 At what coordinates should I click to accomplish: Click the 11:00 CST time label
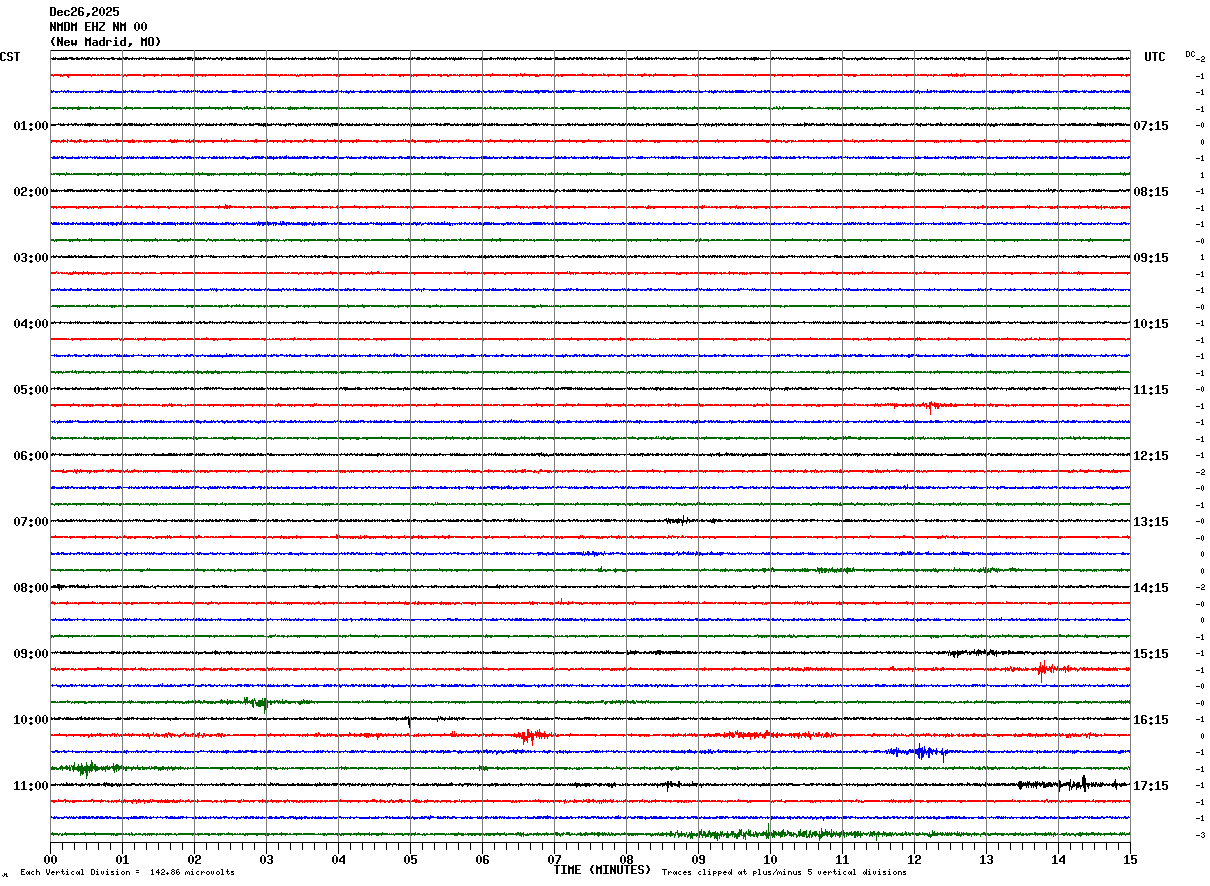click(30, 786)
